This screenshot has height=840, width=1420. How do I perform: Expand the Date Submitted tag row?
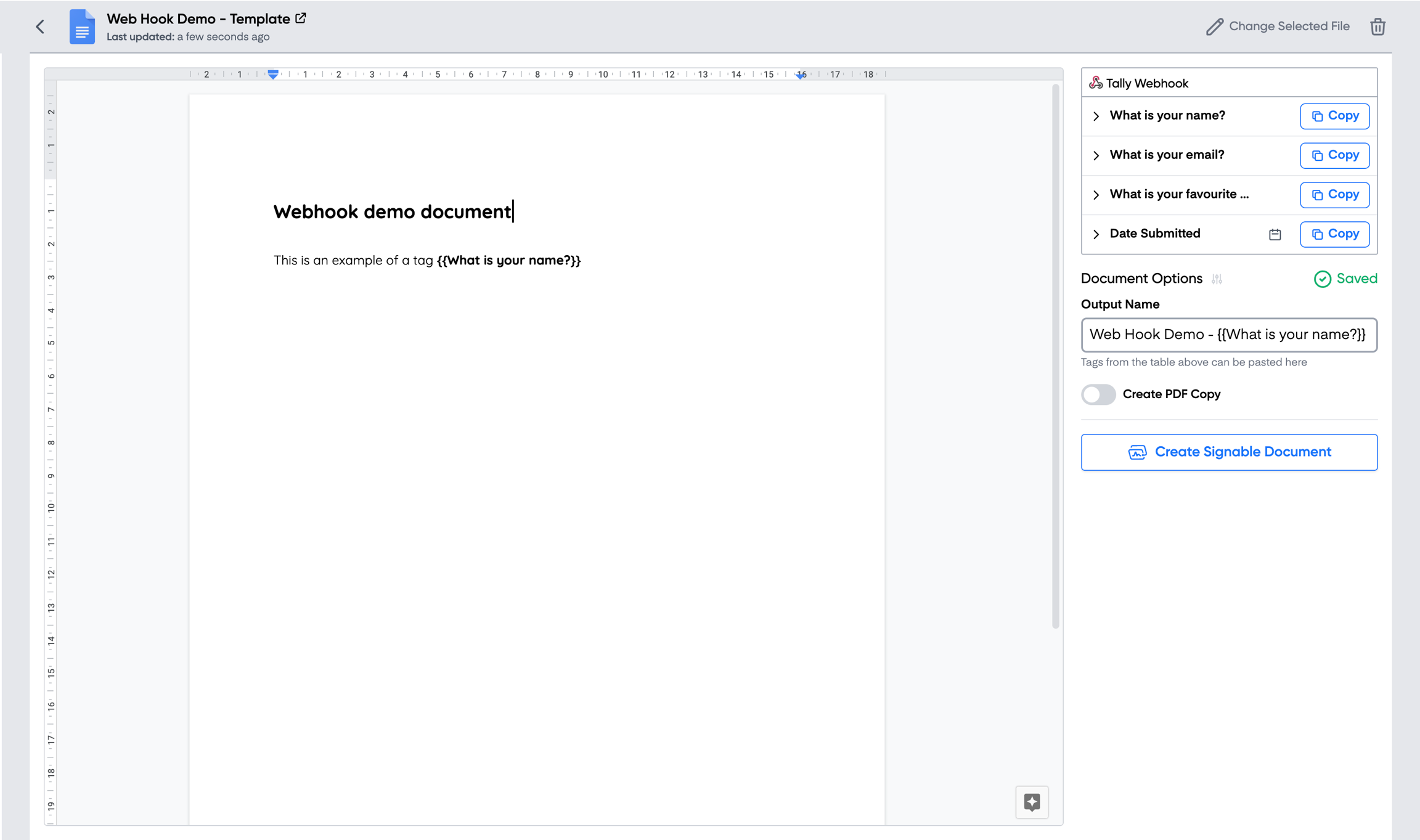1097,234
